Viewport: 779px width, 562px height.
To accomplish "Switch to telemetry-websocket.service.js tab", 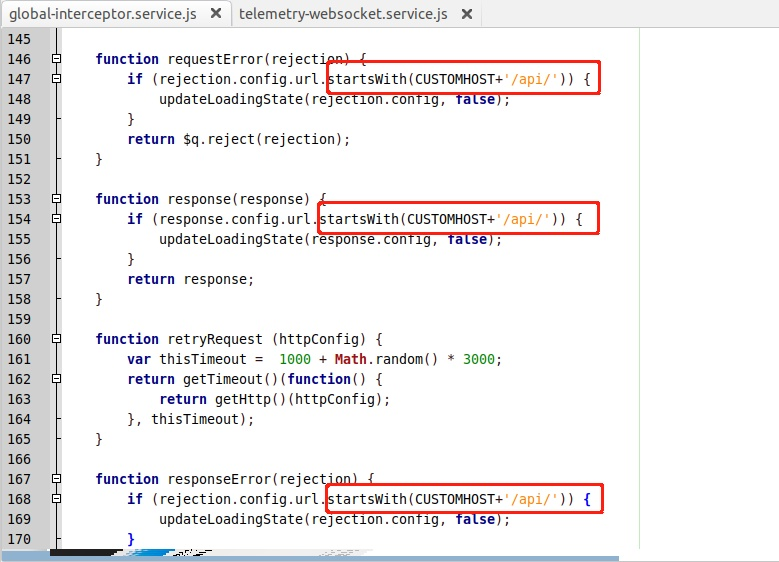I will coord(343,14).
